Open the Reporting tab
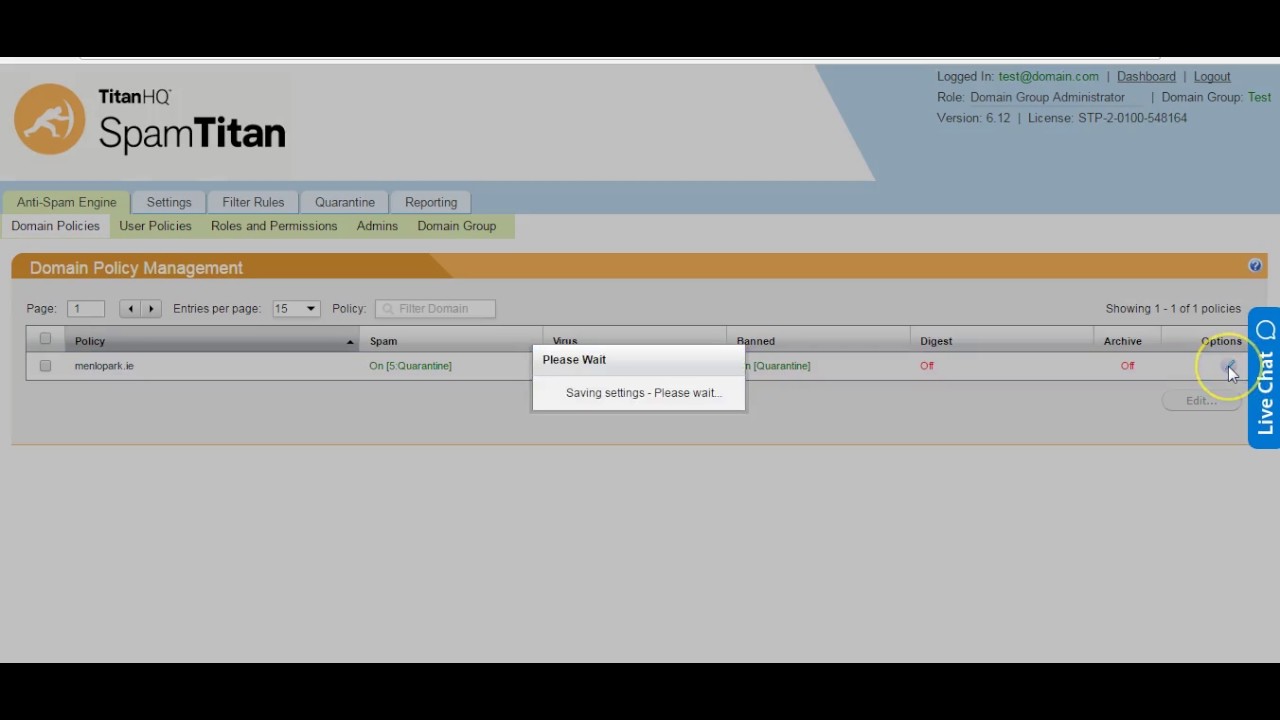The height and width of the screenshot is (720, 1280). click(x=431, y=202)
